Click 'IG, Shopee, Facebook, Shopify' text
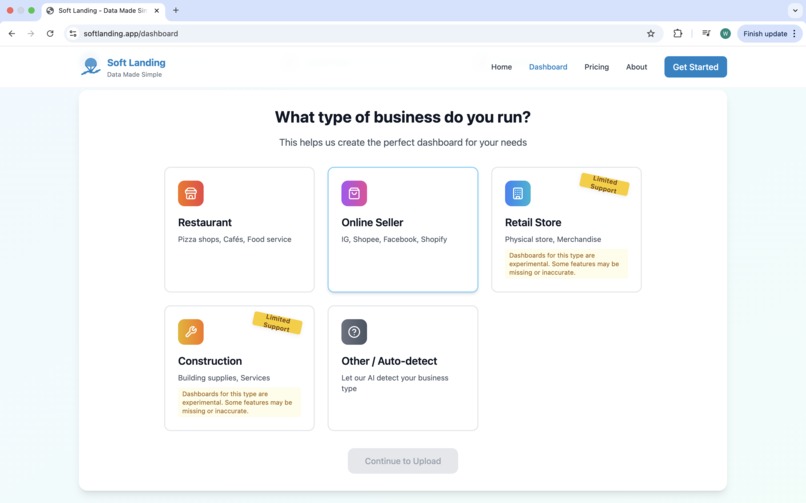 pyautogui.click(x=394, y=239)
